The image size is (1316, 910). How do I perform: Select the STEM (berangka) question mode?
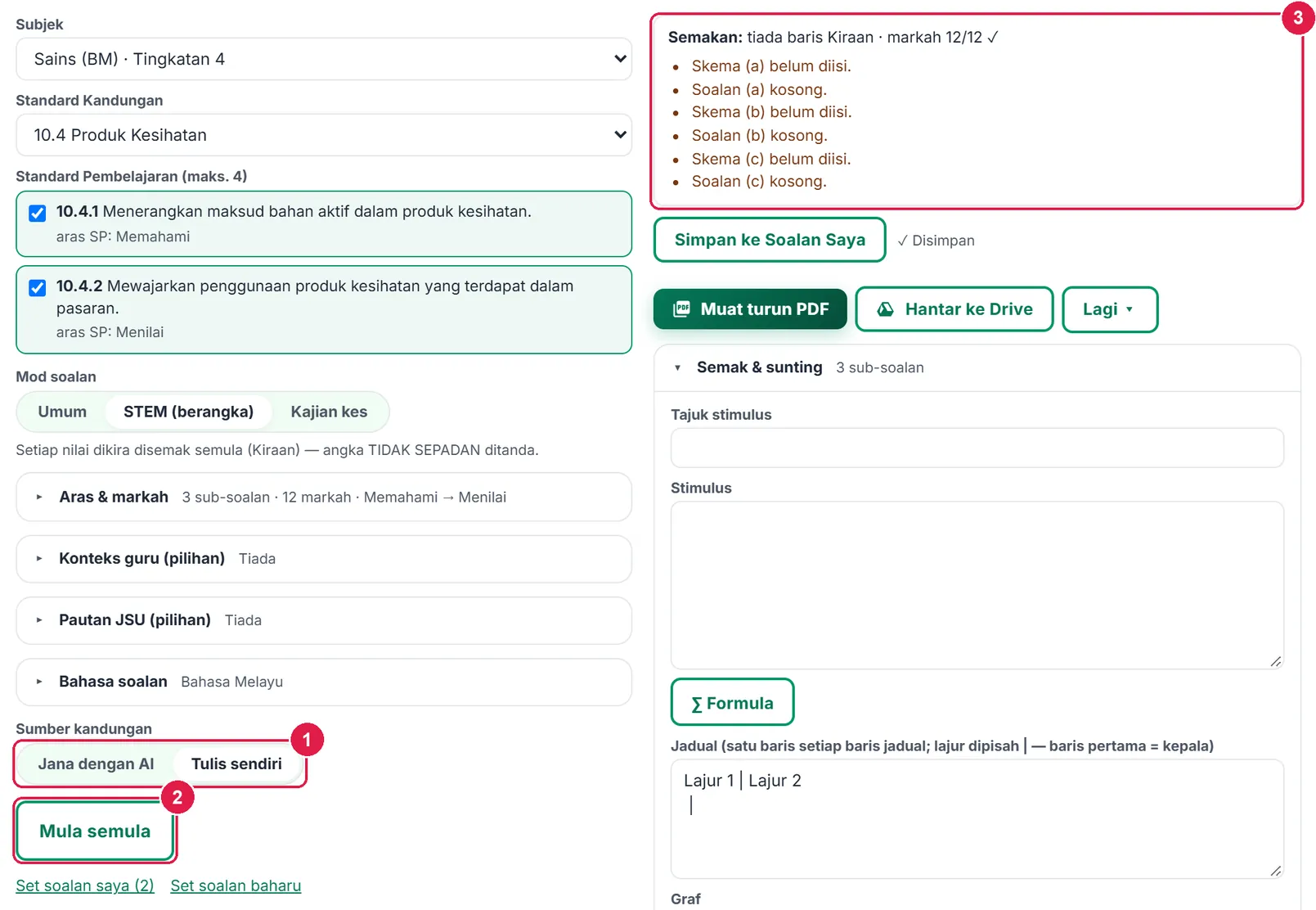point(188,412)
